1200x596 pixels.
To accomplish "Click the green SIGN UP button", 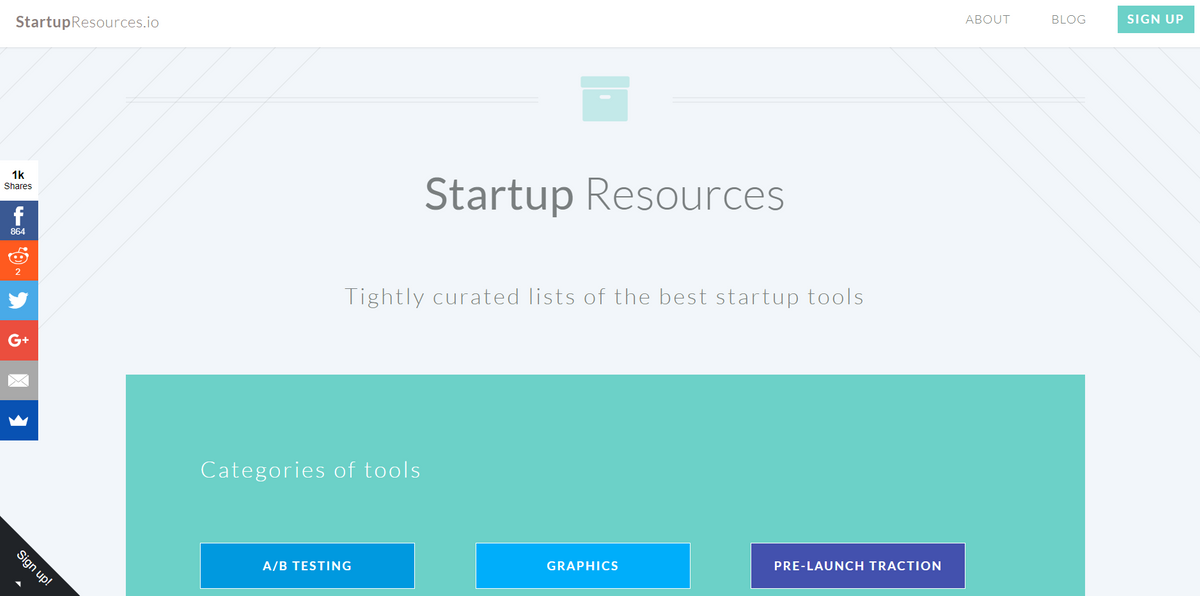I will [x=1155, y=19].
